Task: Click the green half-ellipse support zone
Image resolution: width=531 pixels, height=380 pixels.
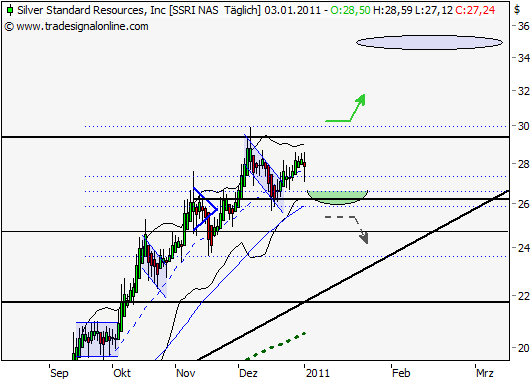Action: pyautogui.click(x=337, y=197)
